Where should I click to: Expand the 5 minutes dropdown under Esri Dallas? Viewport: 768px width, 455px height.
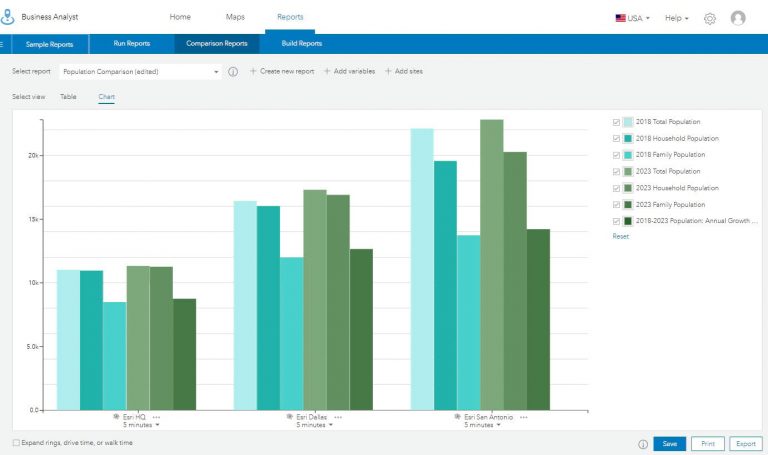(314, 425)
